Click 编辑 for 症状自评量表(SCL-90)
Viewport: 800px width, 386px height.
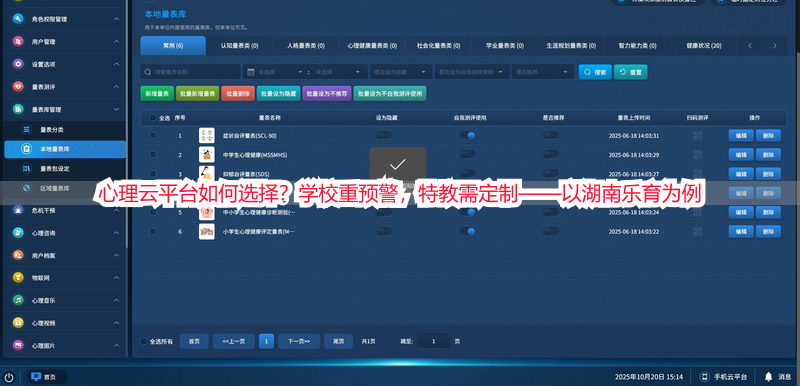pyautogui.click(x=741, y=136)
